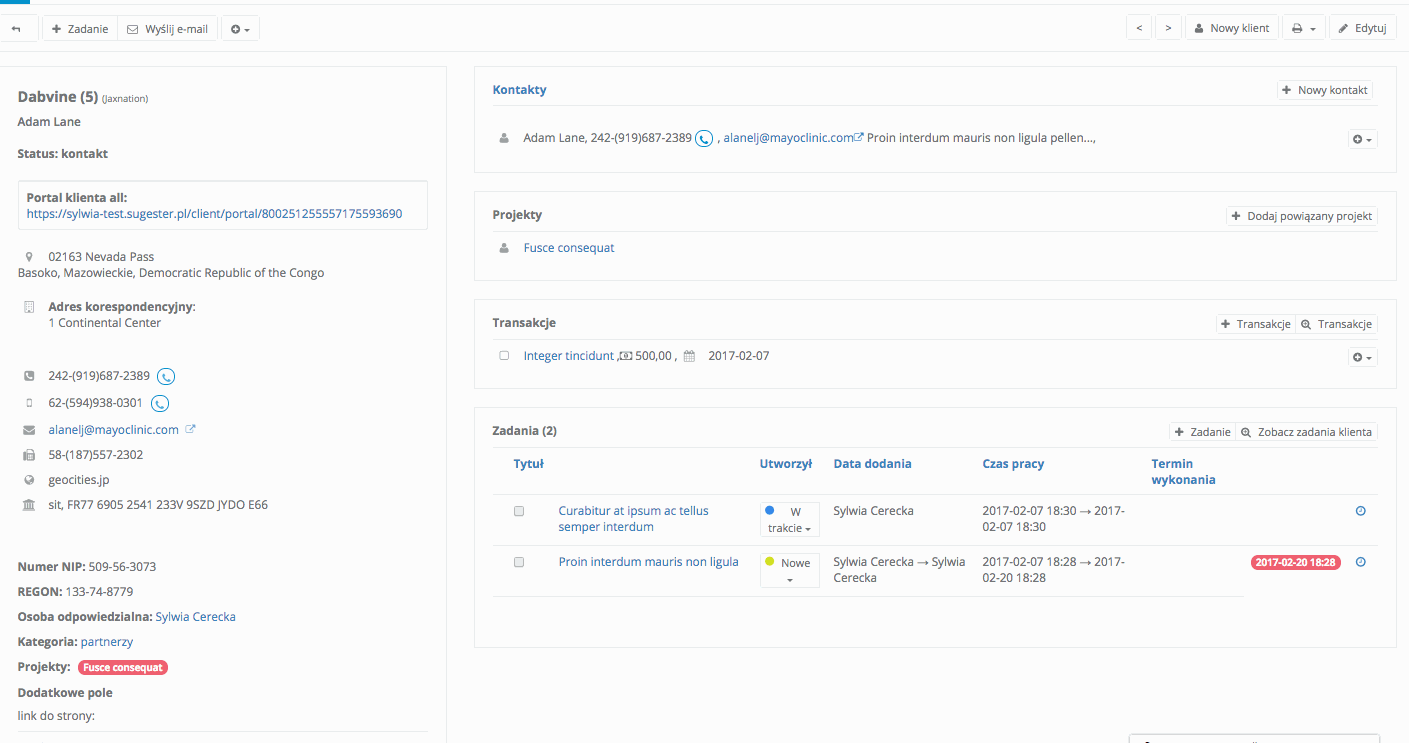
Task: Open the client portal URL link
Action: point(214,214)
